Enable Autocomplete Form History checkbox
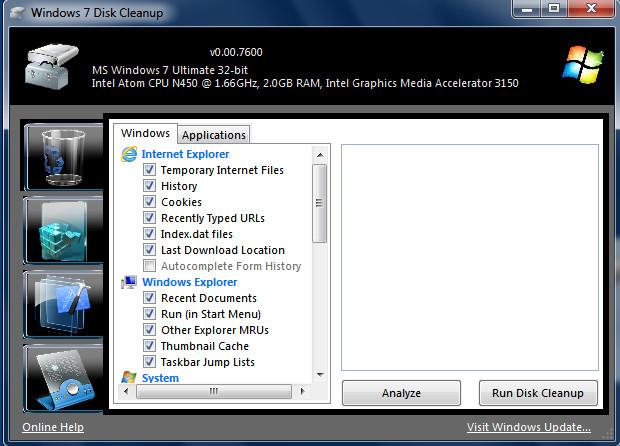The height and width of the screenshot is (446, 620). click(x=149, y=266)
